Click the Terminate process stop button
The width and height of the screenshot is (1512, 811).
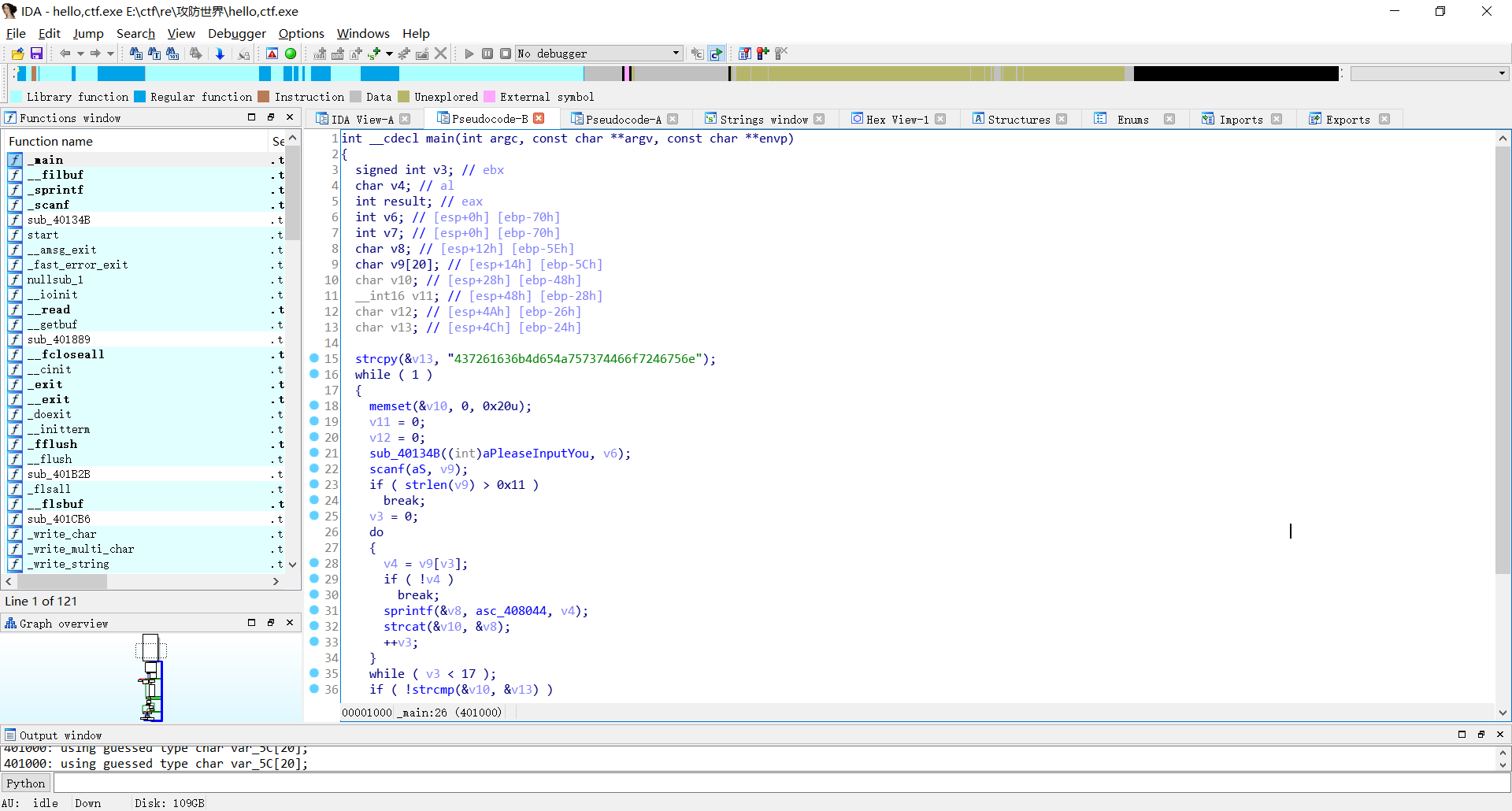point(506,54)
